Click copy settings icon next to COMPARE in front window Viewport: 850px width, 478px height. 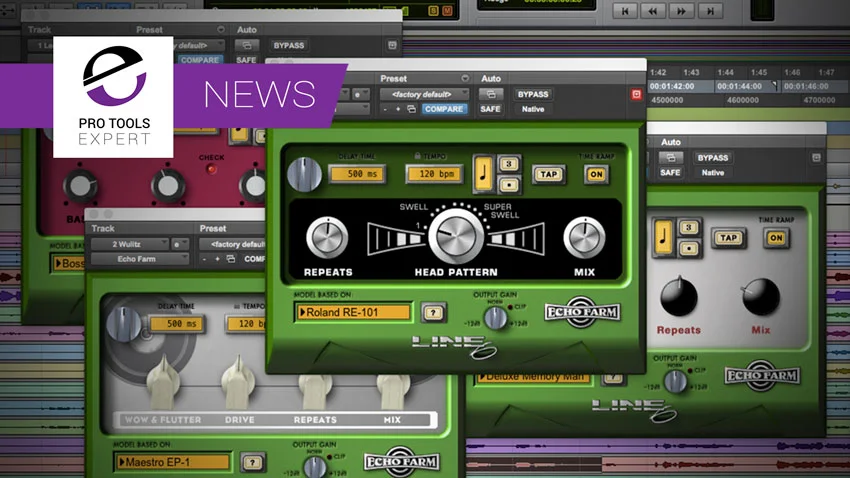coord(411,109)
